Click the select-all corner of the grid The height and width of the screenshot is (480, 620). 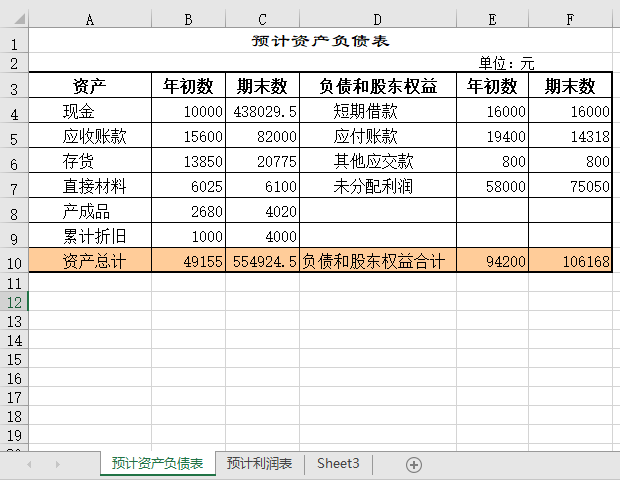click(14, 19)
